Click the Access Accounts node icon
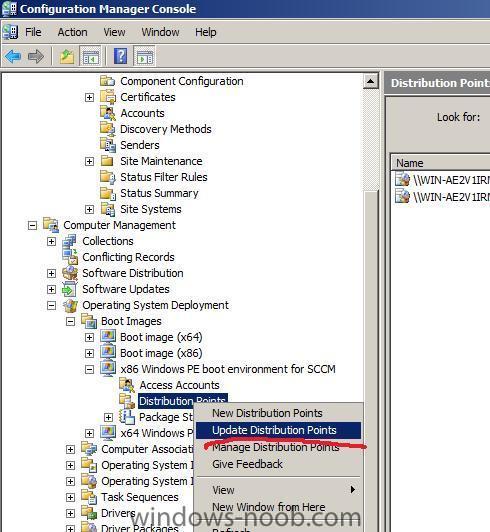Screen dimensions: 490x532 click(x=127, y=385)
